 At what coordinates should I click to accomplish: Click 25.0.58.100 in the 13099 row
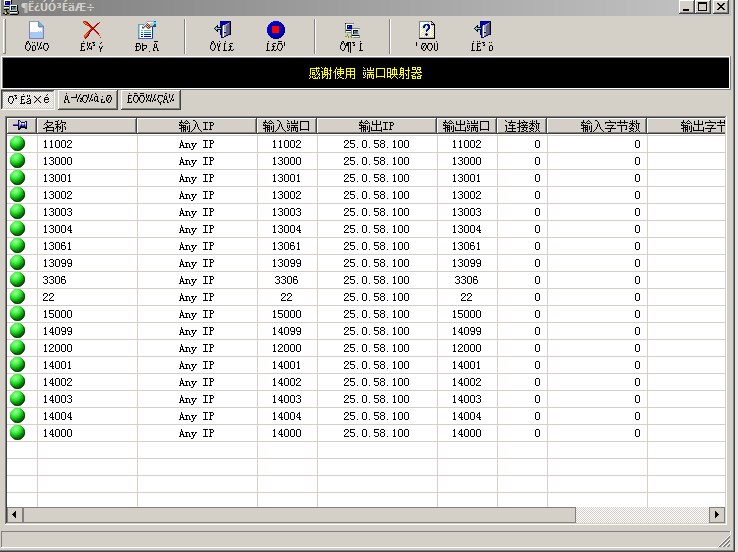point(376,263)
